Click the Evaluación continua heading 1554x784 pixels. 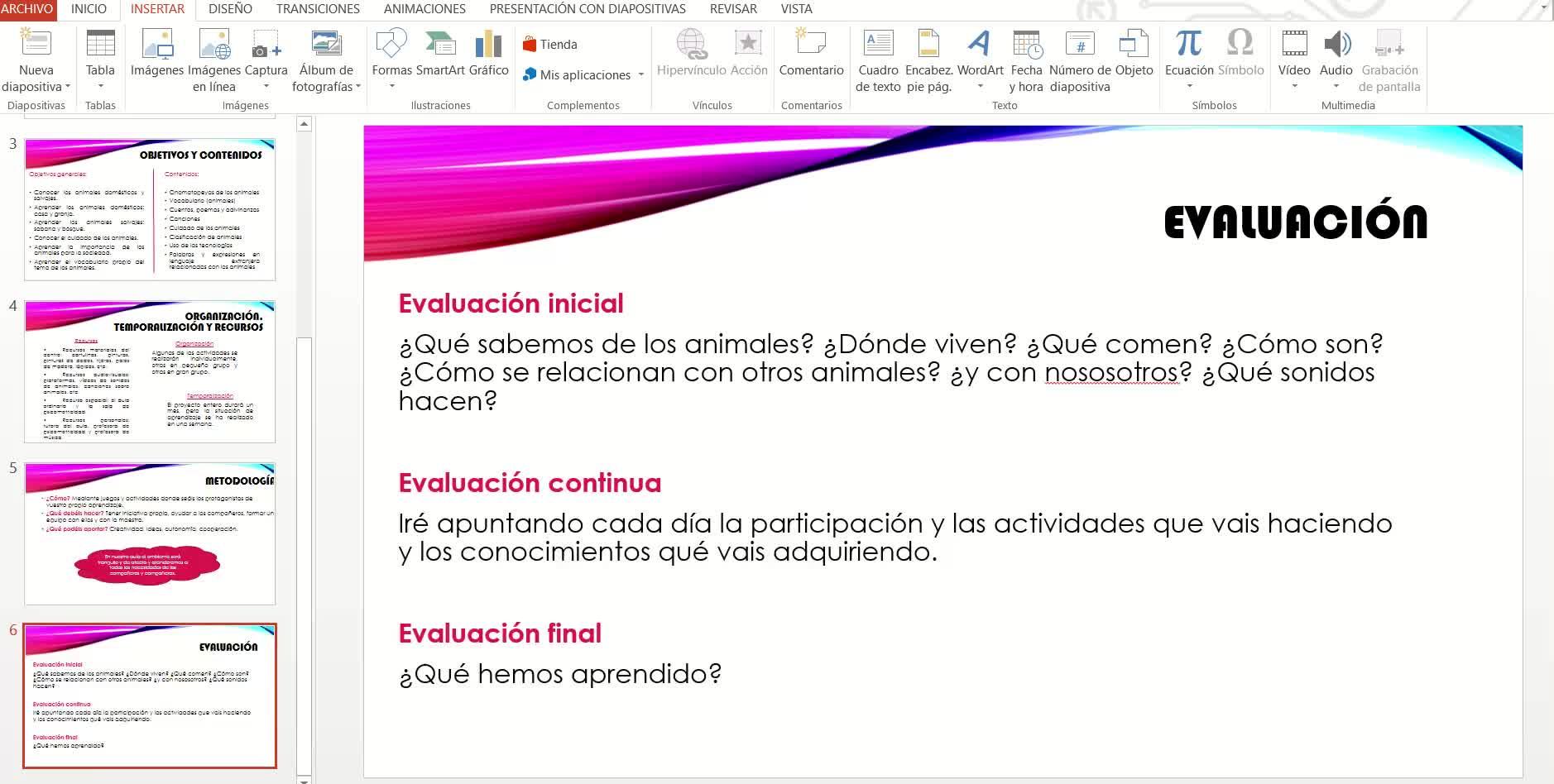(530, 482)
